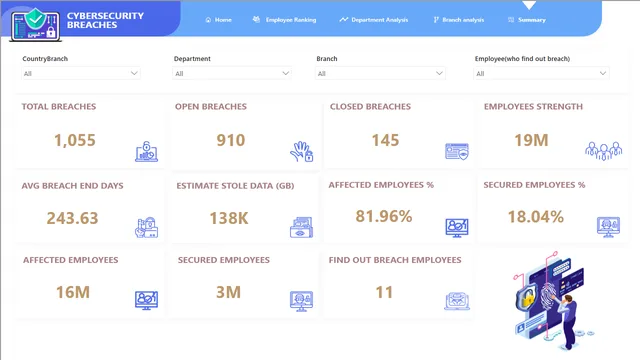Click the Branch analysis nav icon

point(436,20)
